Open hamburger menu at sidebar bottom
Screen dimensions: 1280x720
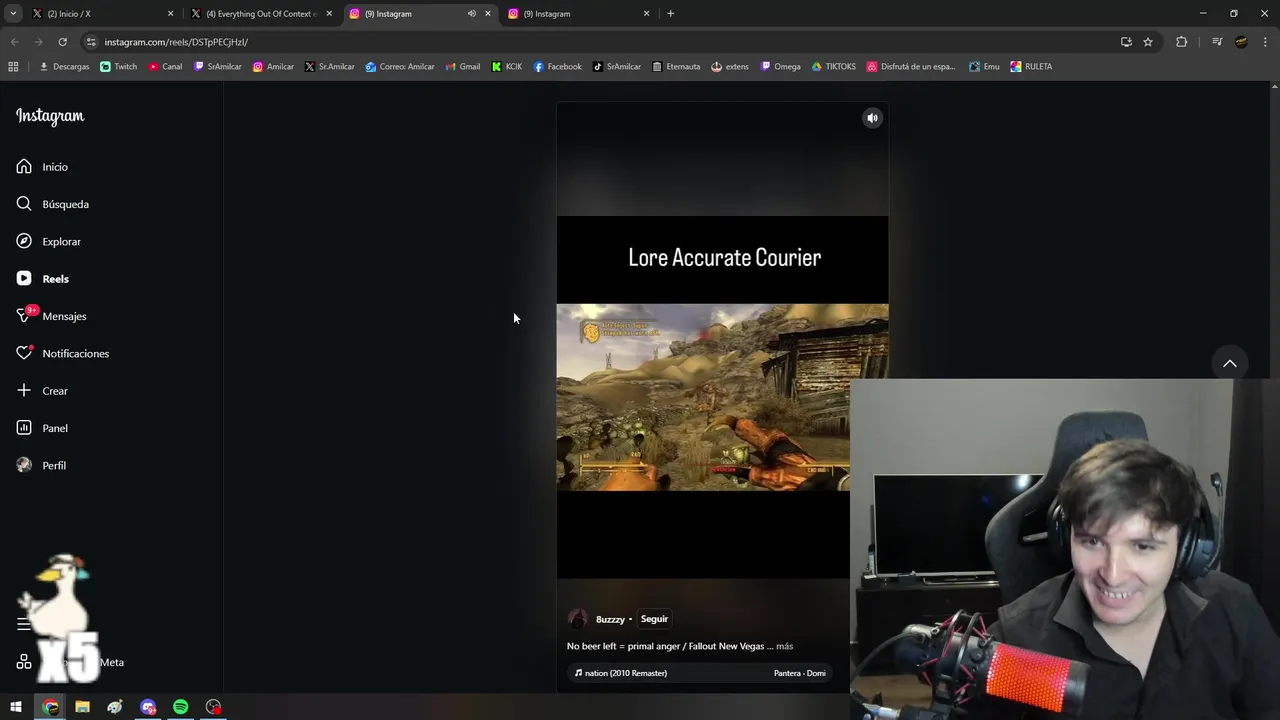click(x=24, y=624)
